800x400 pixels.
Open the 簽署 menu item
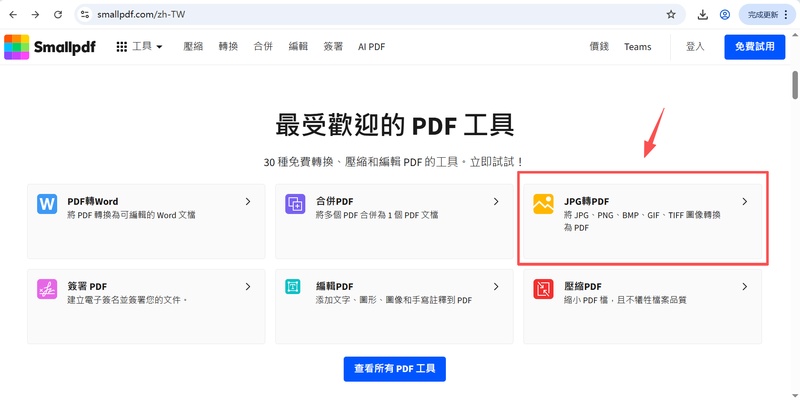pyautogui.click(x=333, y=46)
